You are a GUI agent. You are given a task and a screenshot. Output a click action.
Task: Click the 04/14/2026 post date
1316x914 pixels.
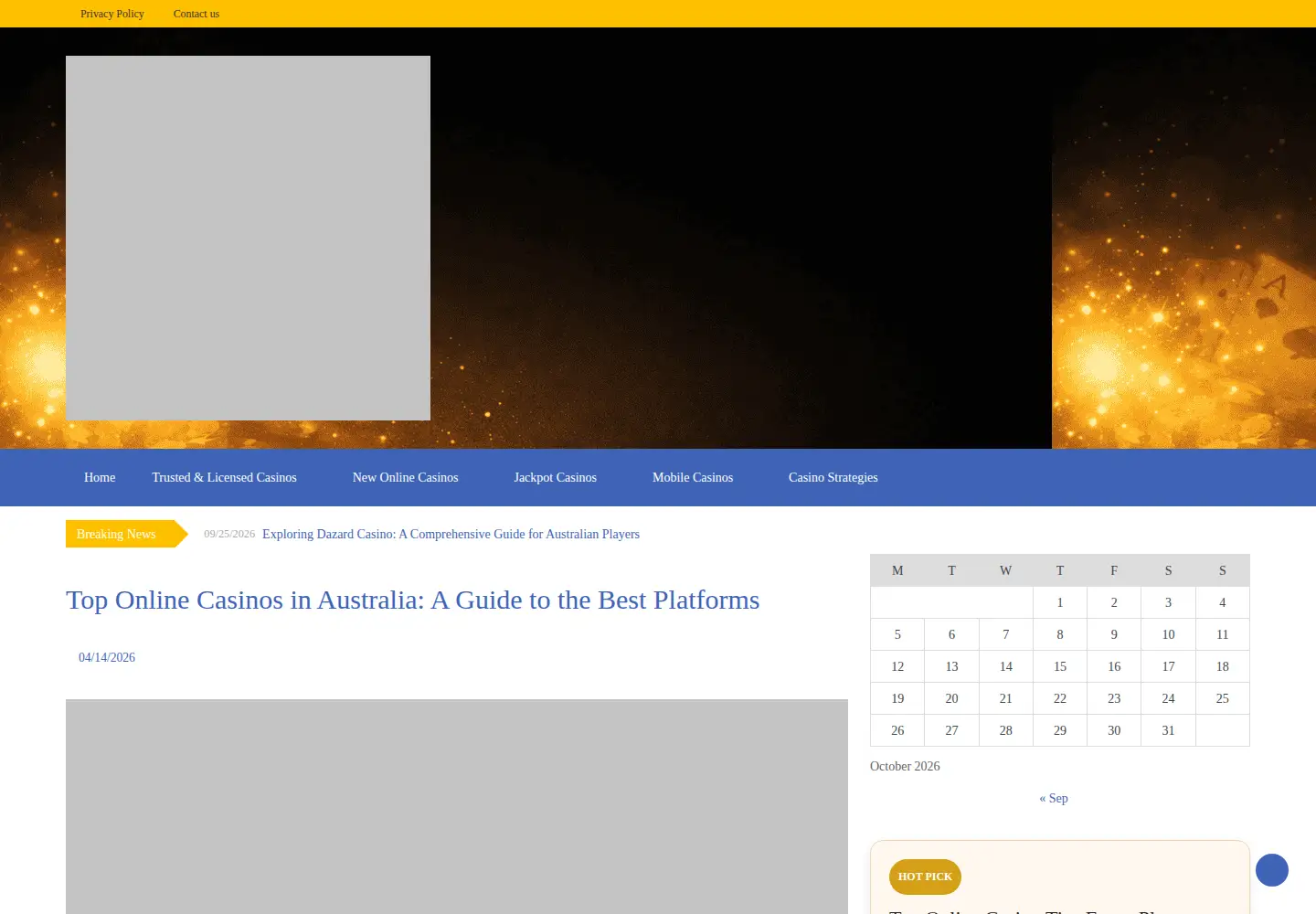pyautogui.click(x=107, y=657)
